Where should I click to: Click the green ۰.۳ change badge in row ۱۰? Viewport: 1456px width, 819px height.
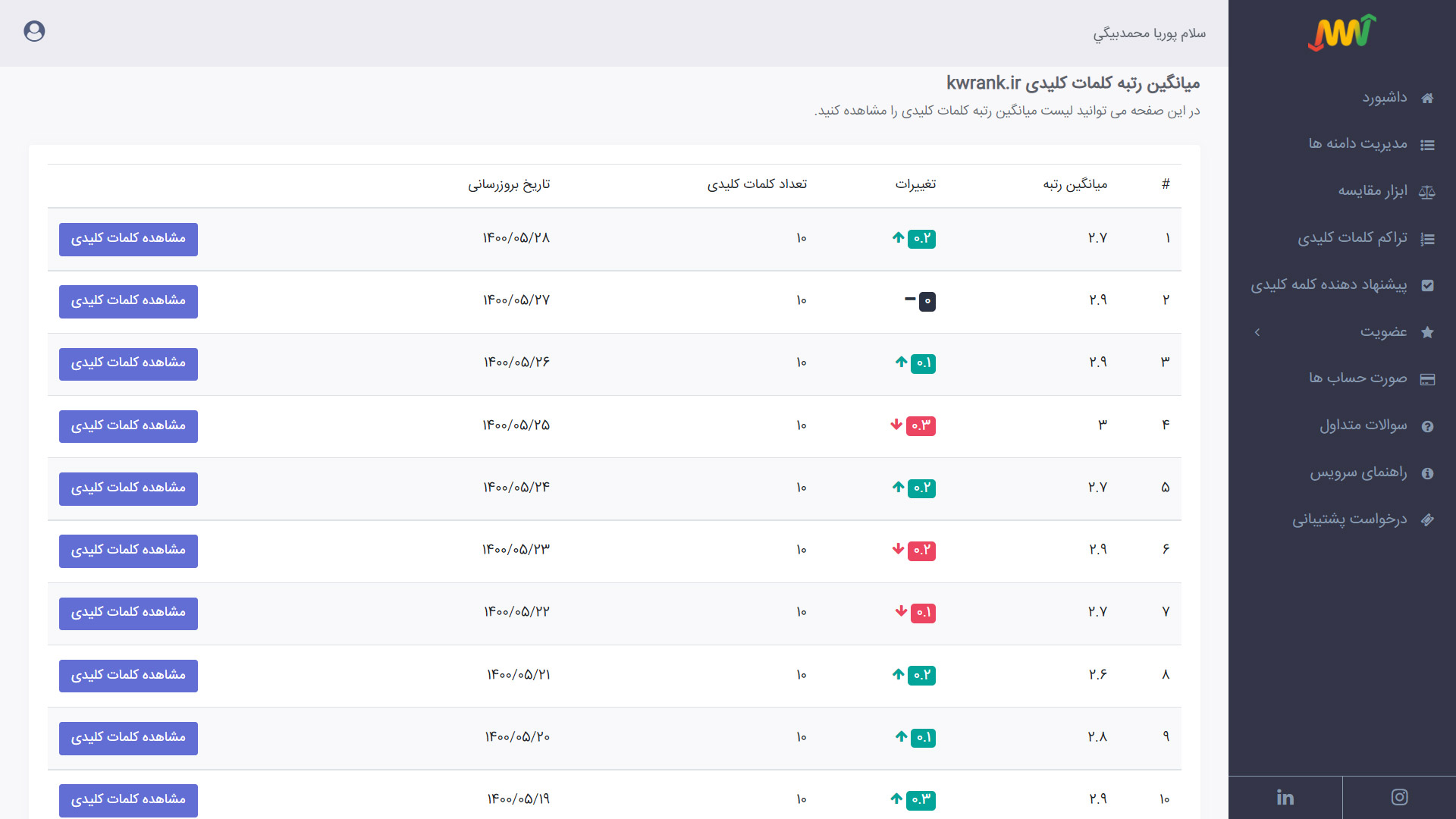click(921, 800)
